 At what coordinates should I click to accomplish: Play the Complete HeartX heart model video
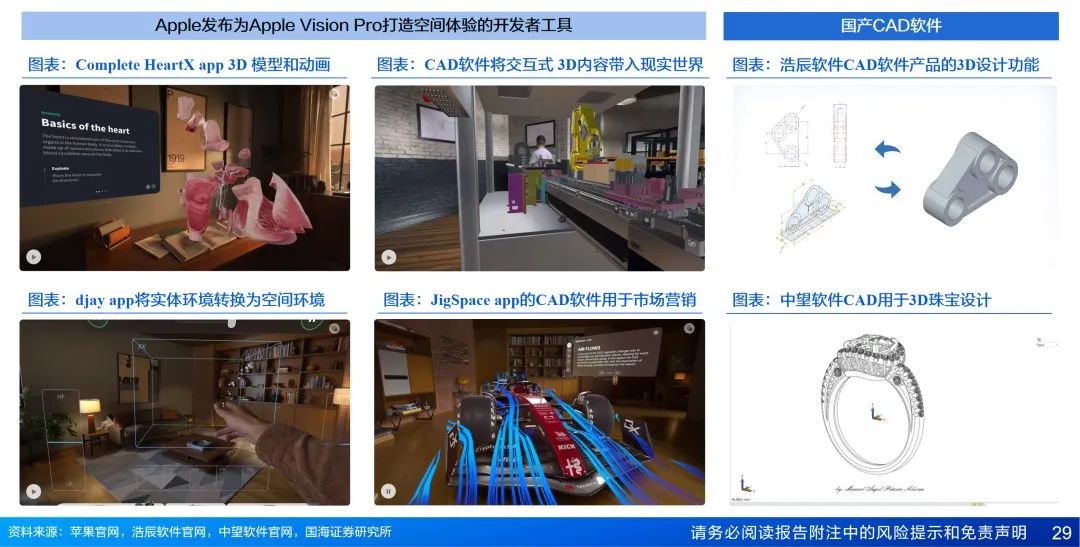pyautogui.click(x=33, y=257)
